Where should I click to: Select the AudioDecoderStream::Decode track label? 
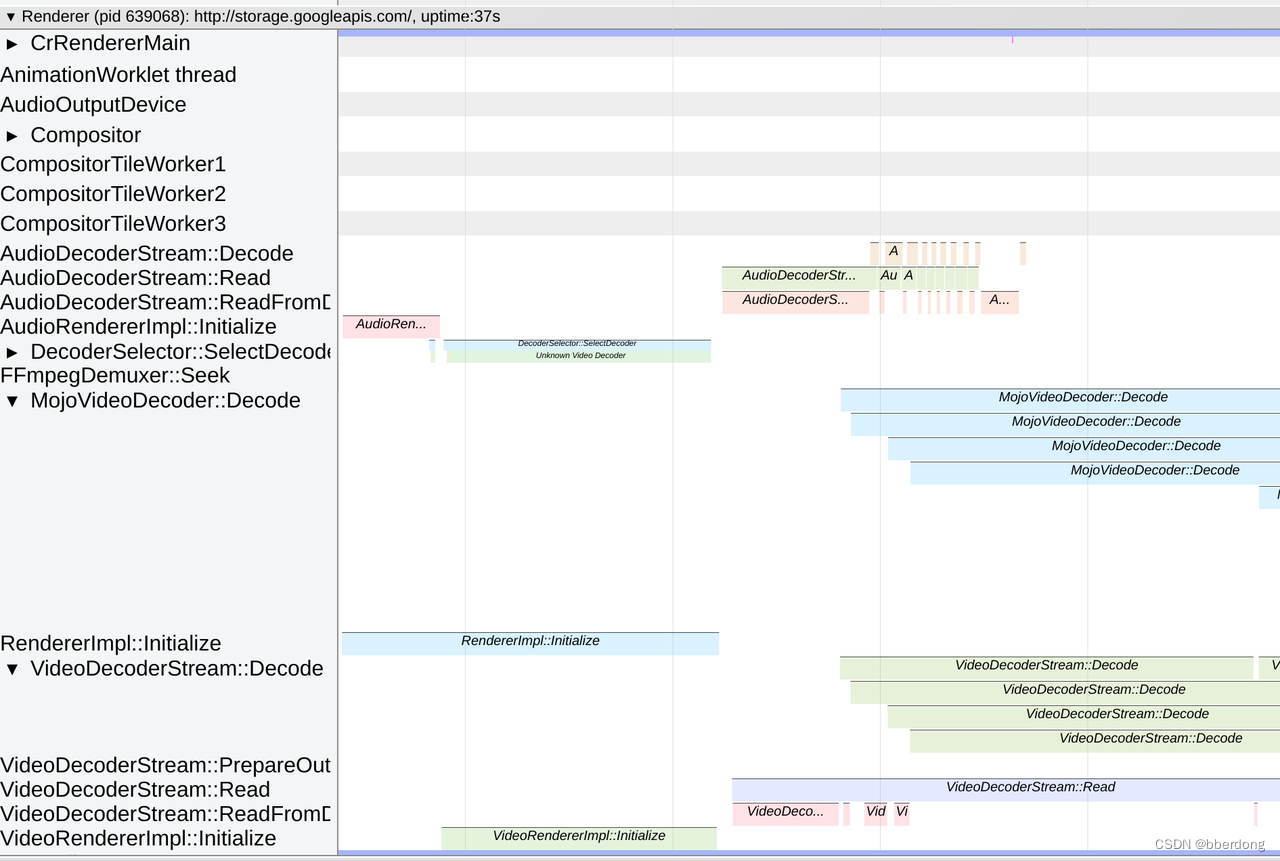point(147,254)
